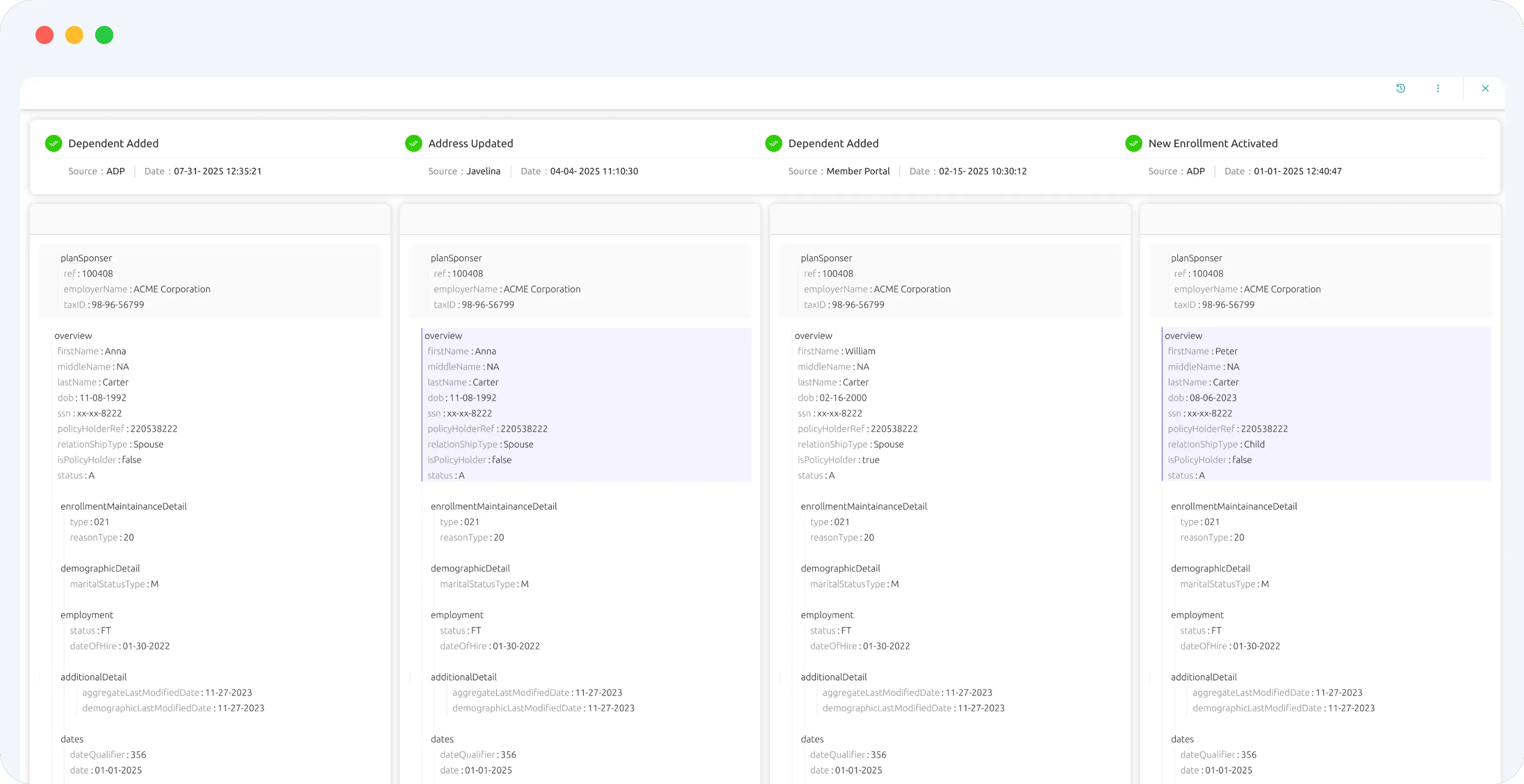The height and width of the screenshot is (784, 1524).
Task: Select the relationShipType Child row
Action: pos(1216,444)
